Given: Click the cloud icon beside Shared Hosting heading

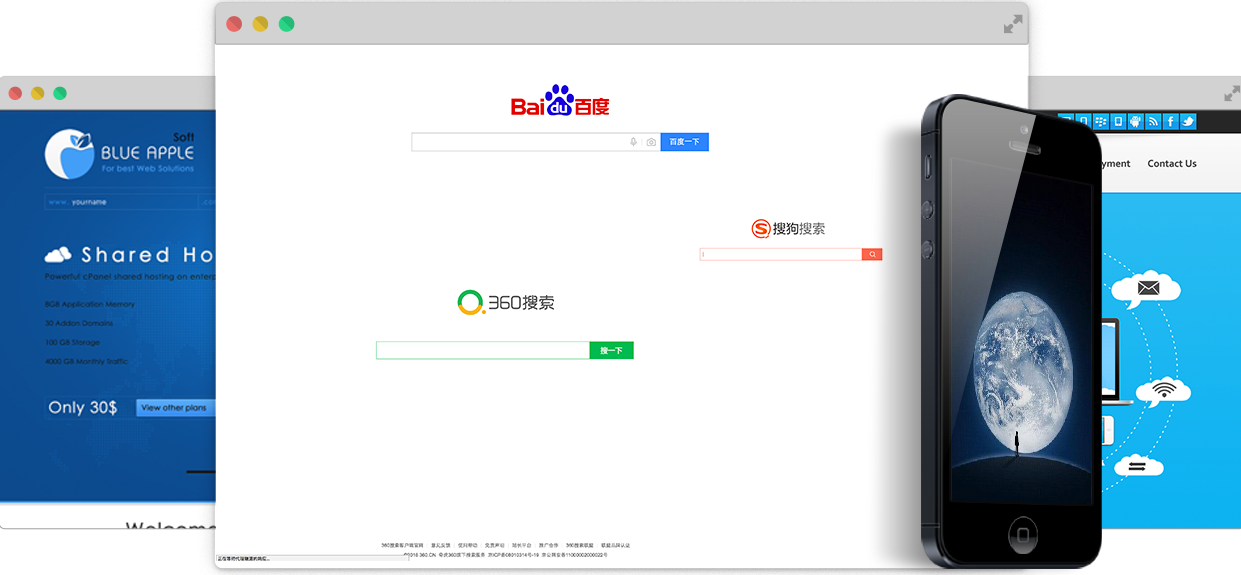Looking at the screenshot, I should [x=58, y=254].
